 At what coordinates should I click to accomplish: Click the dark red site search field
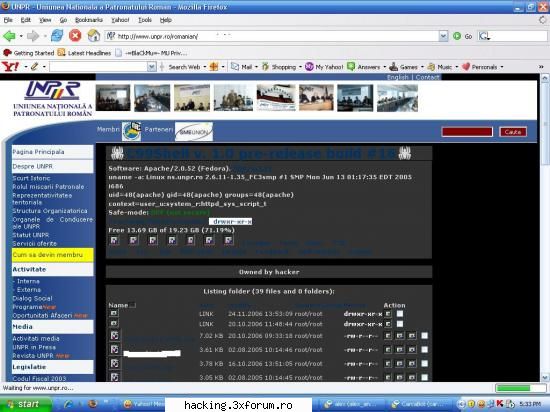point(467,132)
